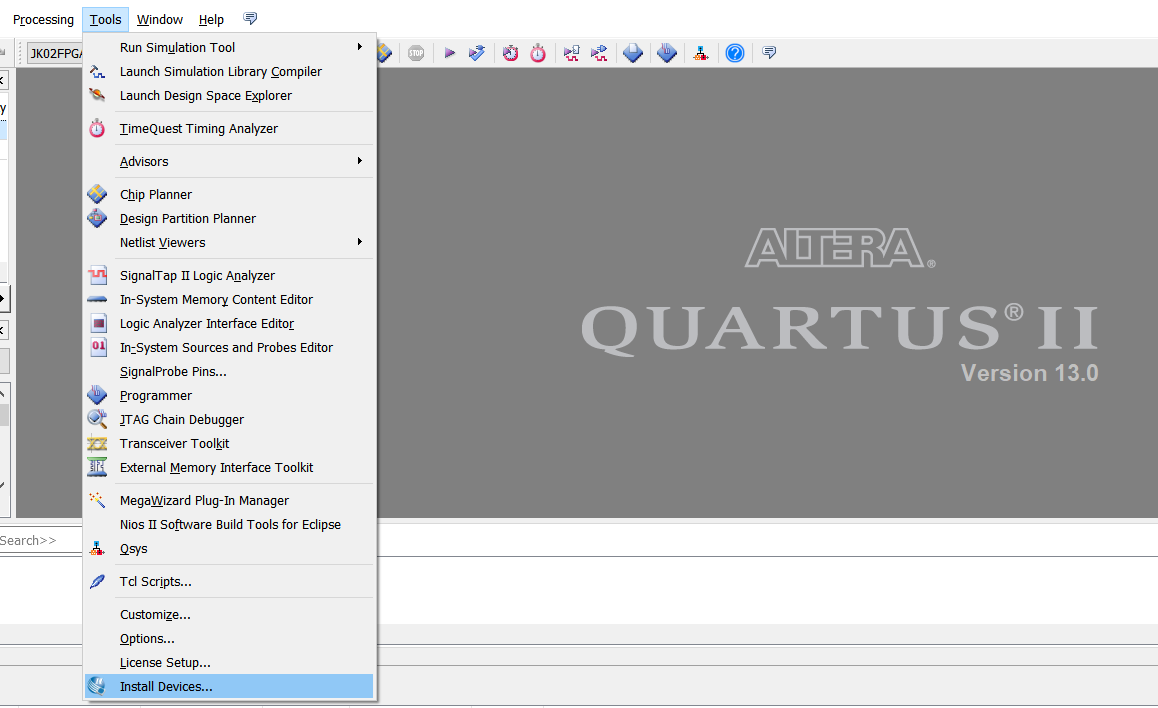Click the Chip Planner menu icon

pyautogui.click(x=97, y=194)
